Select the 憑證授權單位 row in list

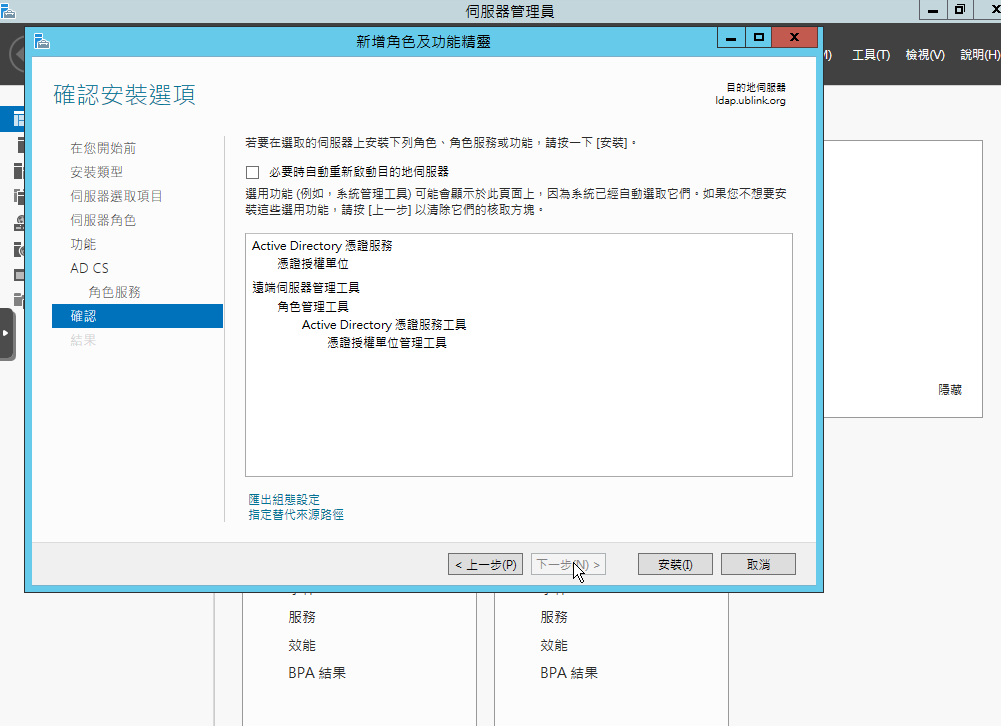(313, 264)
